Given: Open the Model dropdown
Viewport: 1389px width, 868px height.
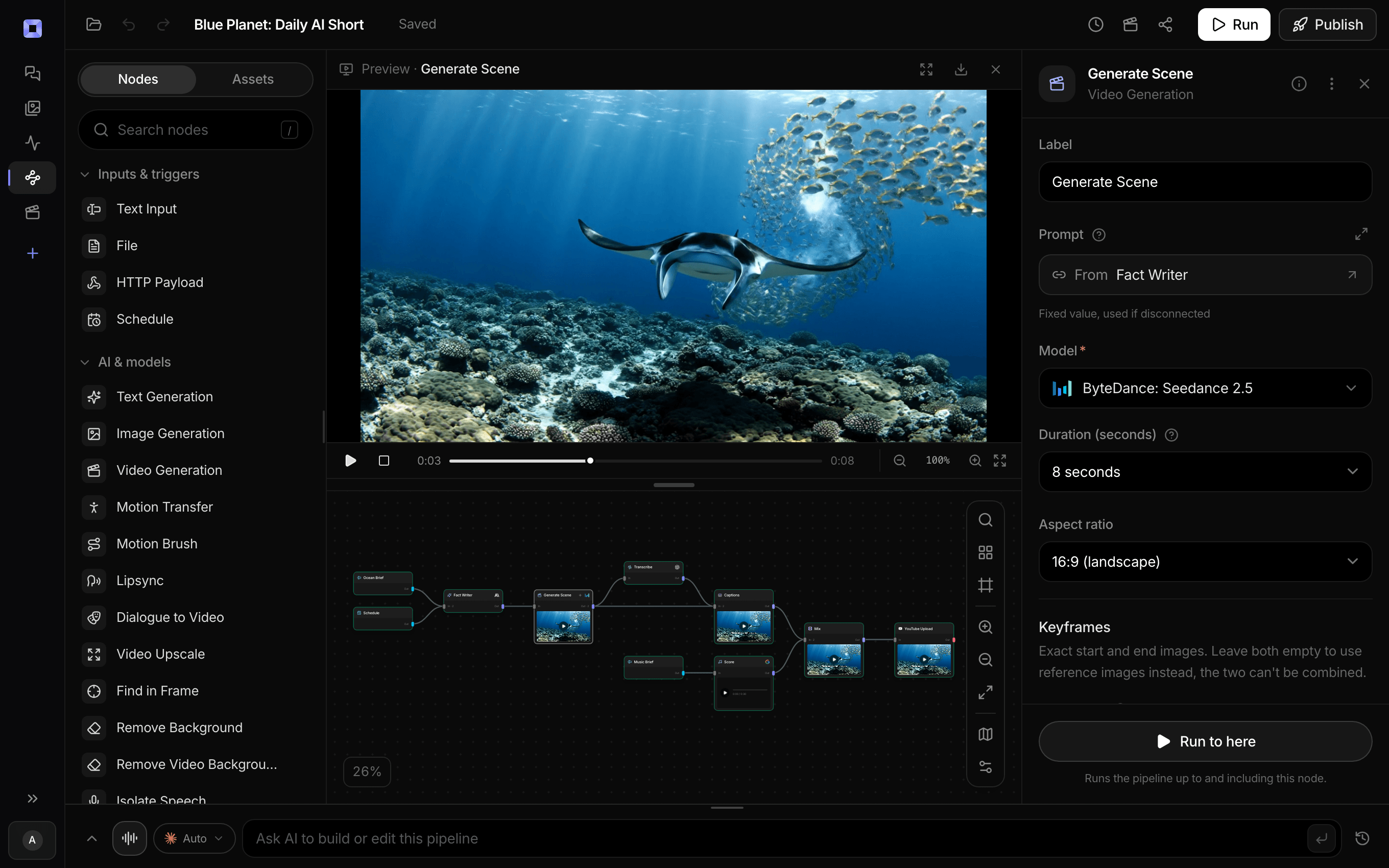Looking at the screenshot, I should coord(1205,388).
